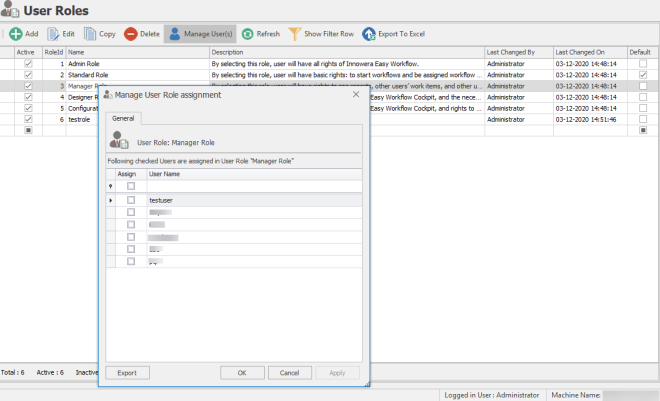Toggle Active checkbox for Admin Role
Viewport: 660px width, 401px height.
pos(28,64)
